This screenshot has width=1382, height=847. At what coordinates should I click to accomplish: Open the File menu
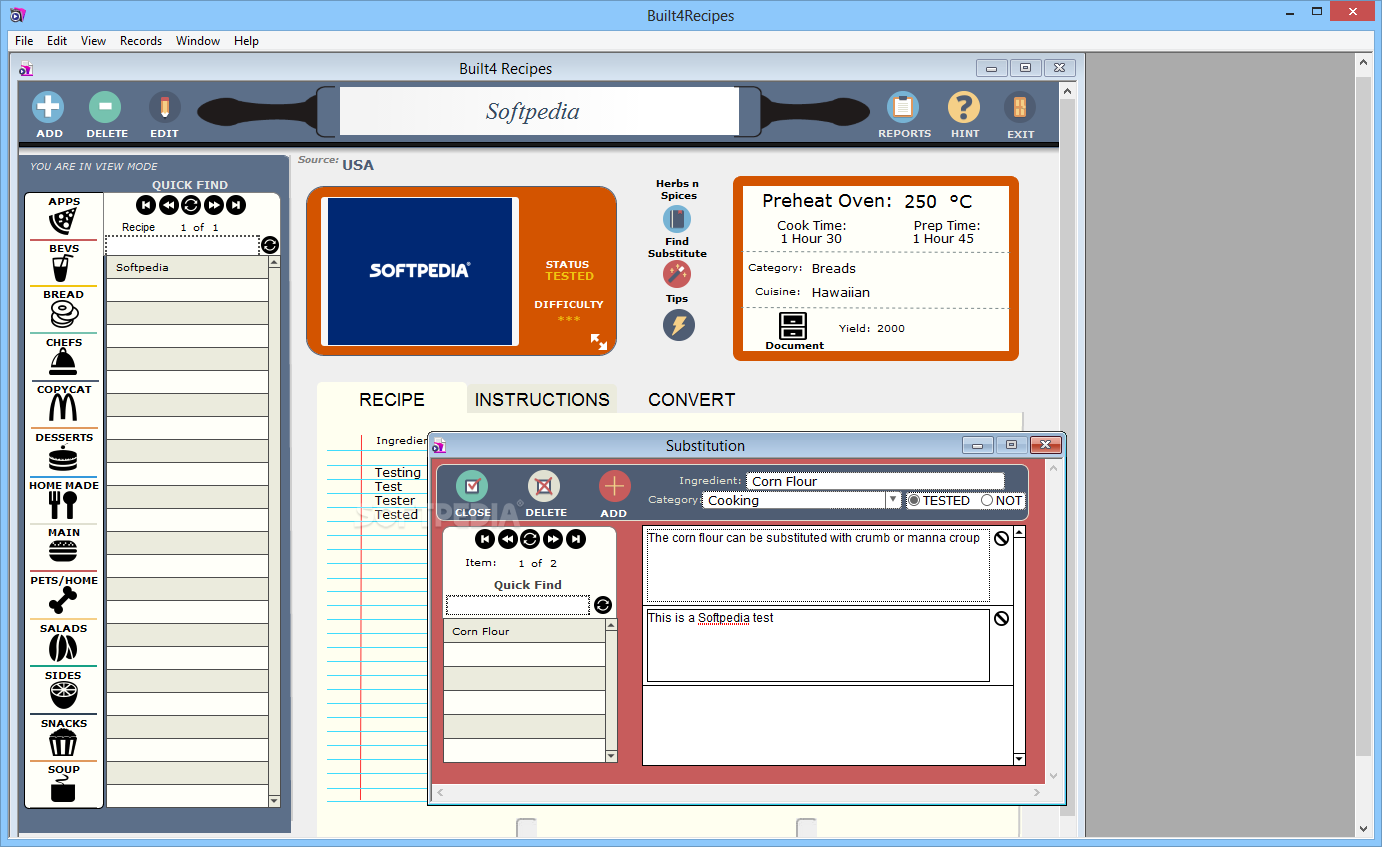[24, 41]
